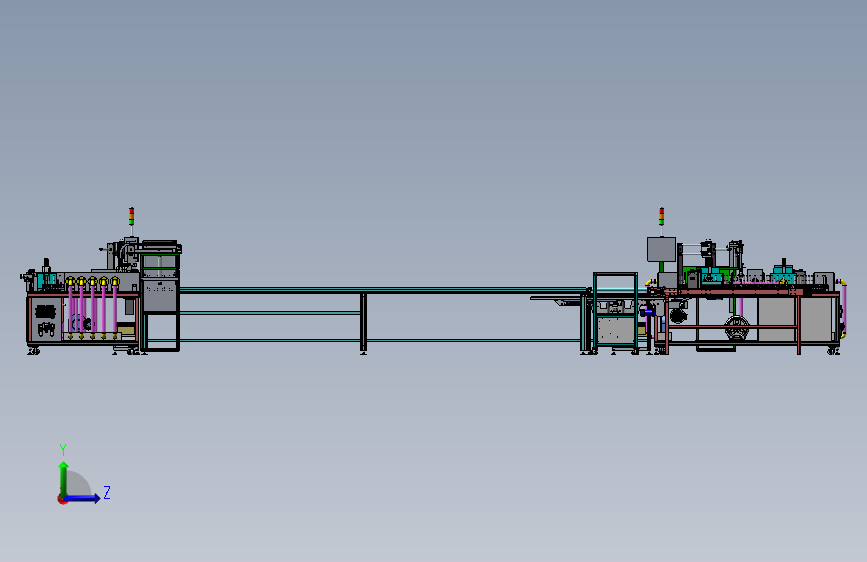This screenshot has height=562, width=867.
Task: Select the conveyor's middle support leg
Action: click(x=363, y=322)
